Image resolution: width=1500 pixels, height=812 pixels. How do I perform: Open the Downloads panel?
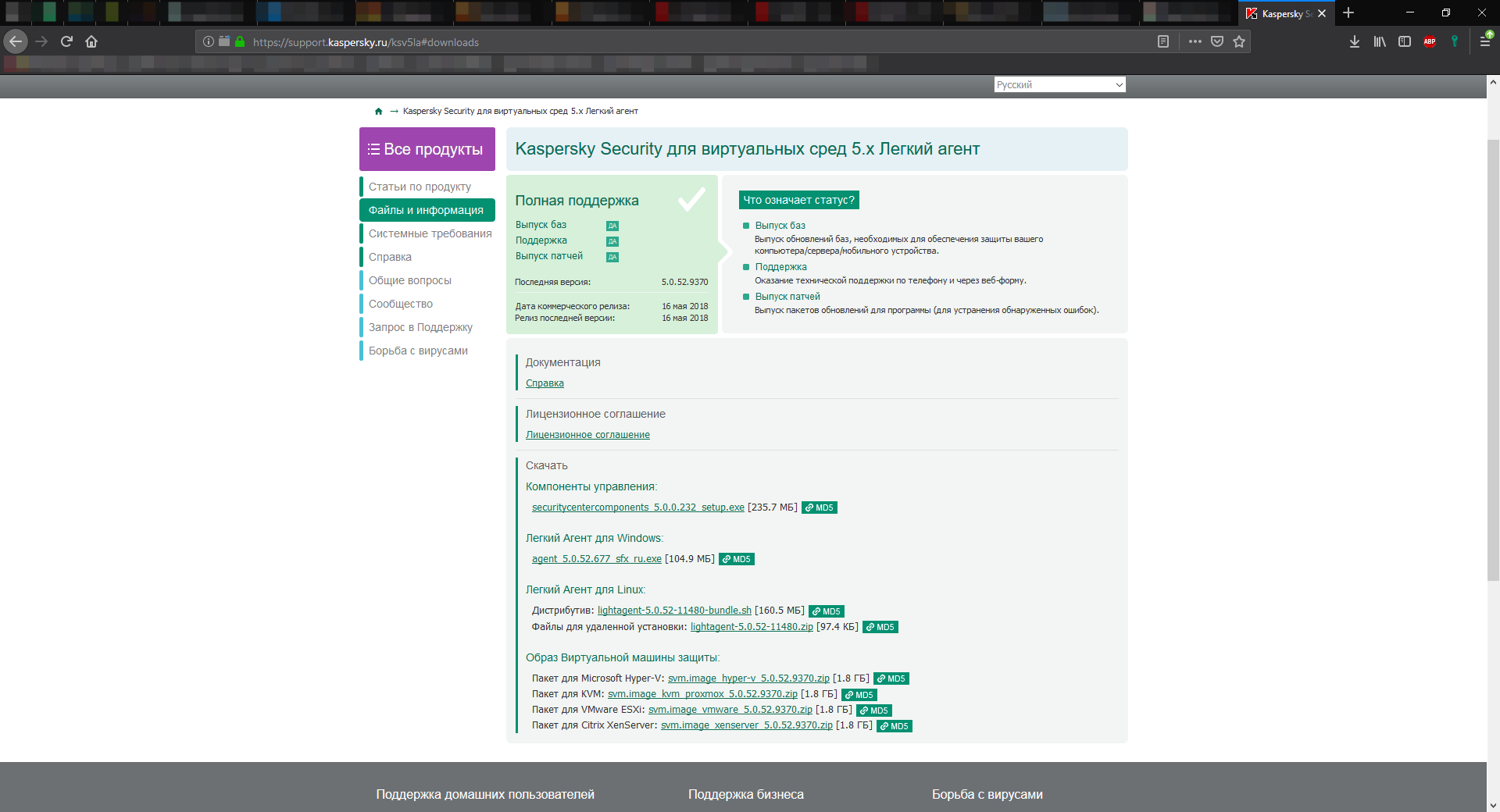(x=1355, y=41)
